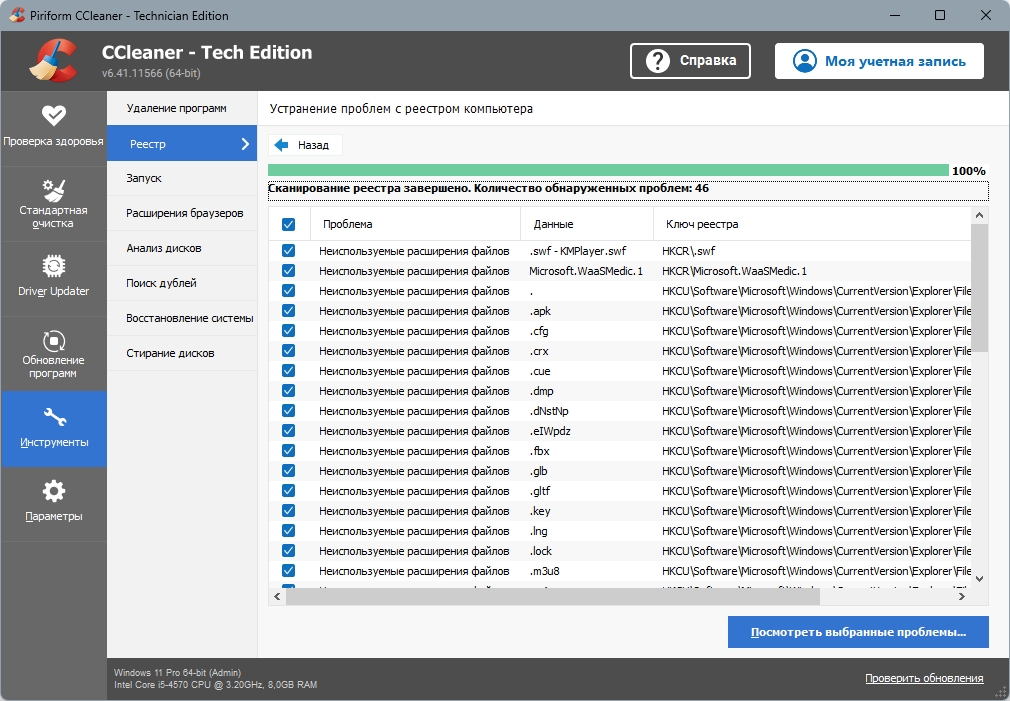The height and width of the screenshot is (701, 1010).
Task: Expand the Реестр chevron arrow
Action: [245, 144]
